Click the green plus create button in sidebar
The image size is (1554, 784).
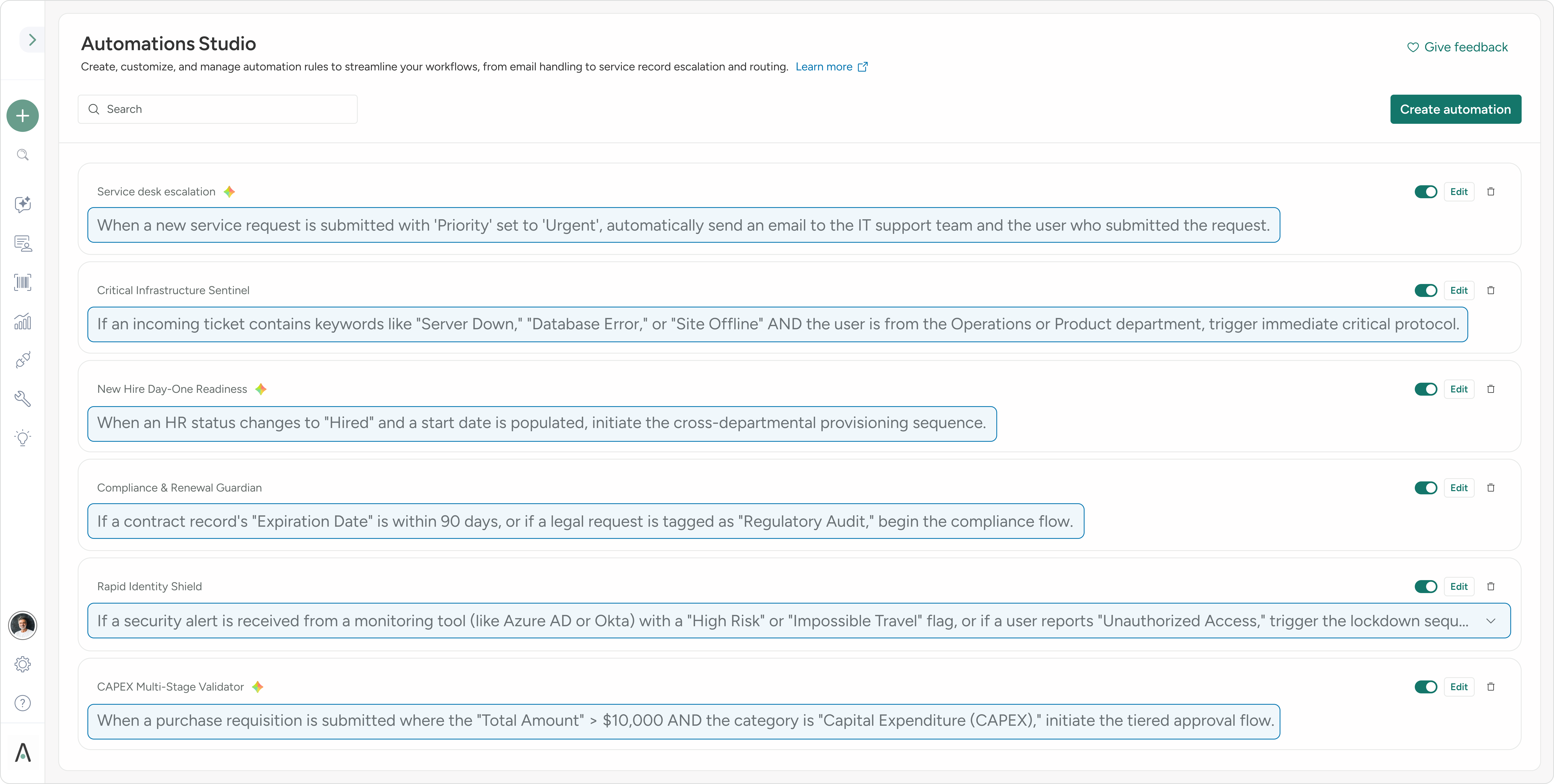[22, 116]
